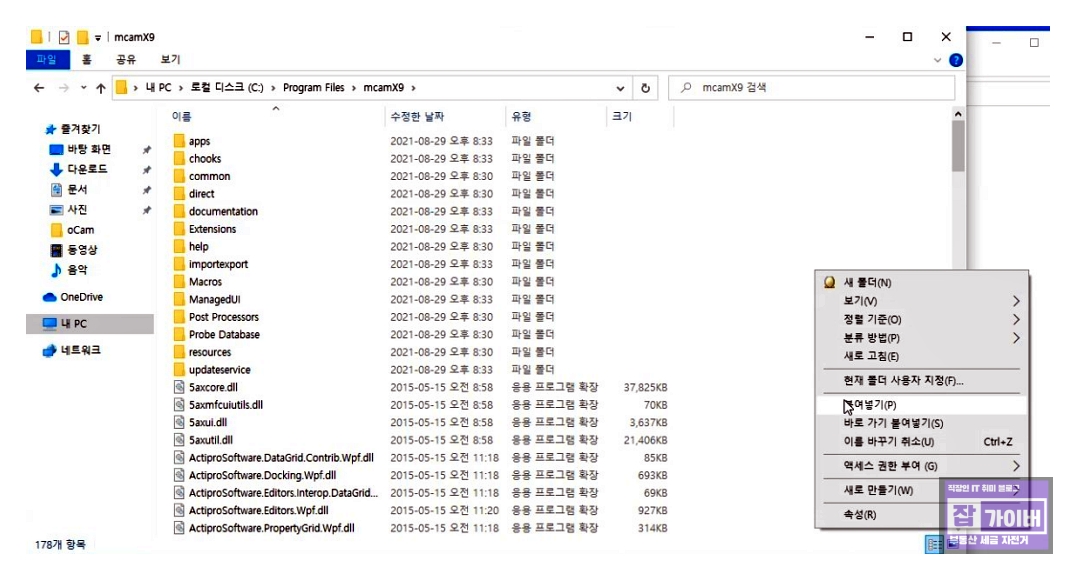Open 음악 in navigation pane

77,270
